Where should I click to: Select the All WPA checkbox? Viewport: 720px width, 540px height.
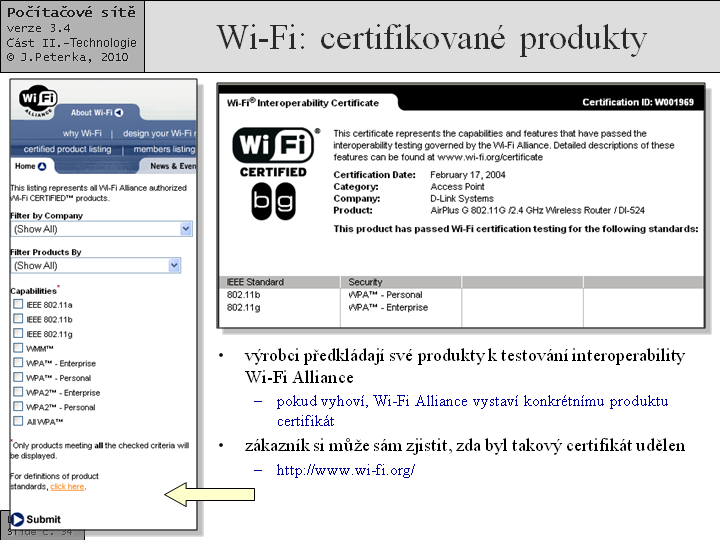(x=18, y=421)
